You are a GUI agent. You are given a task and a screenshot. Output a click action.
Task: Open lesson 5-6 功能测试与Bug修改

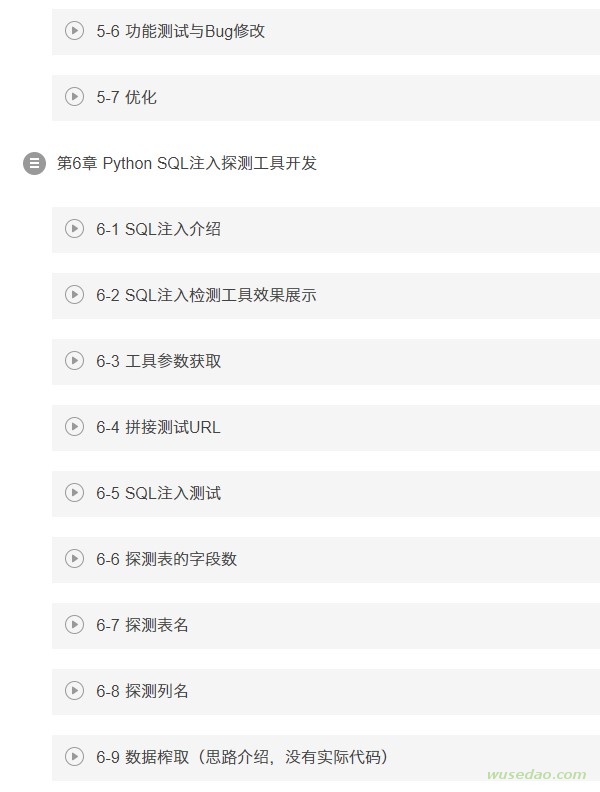point(180,31)
